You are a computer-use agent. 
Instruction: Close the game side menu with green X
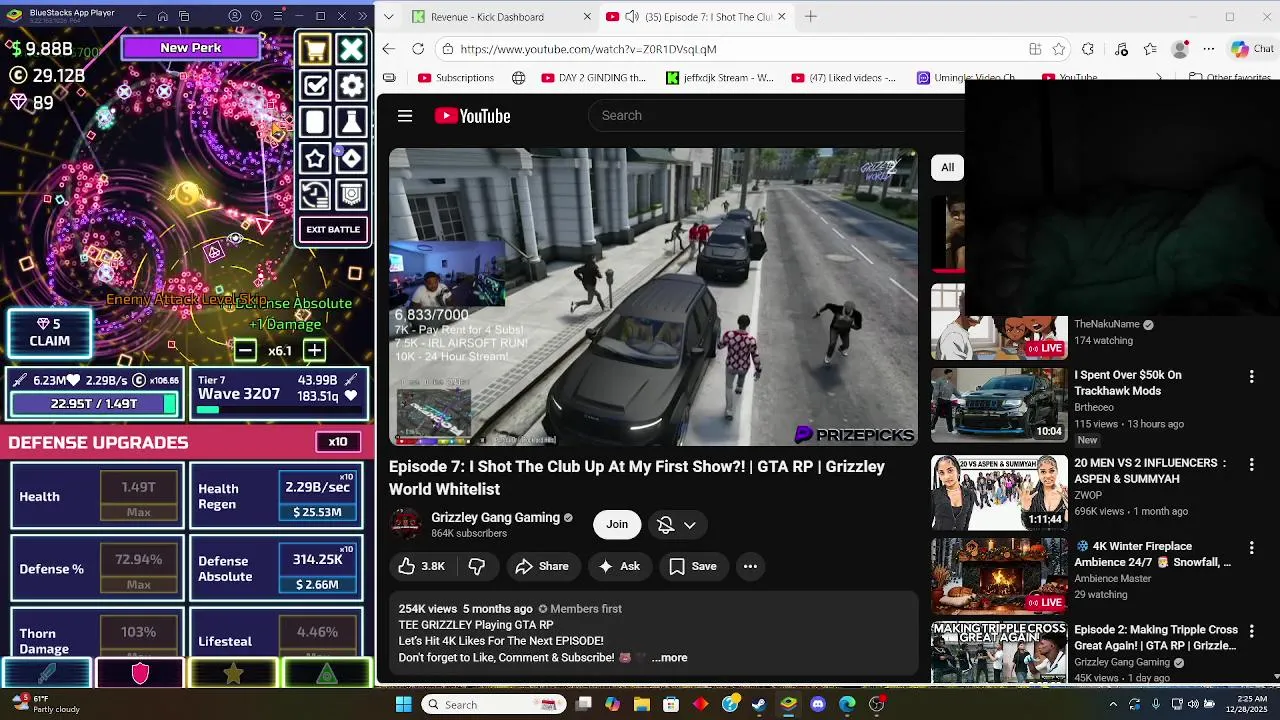point(351,49)
